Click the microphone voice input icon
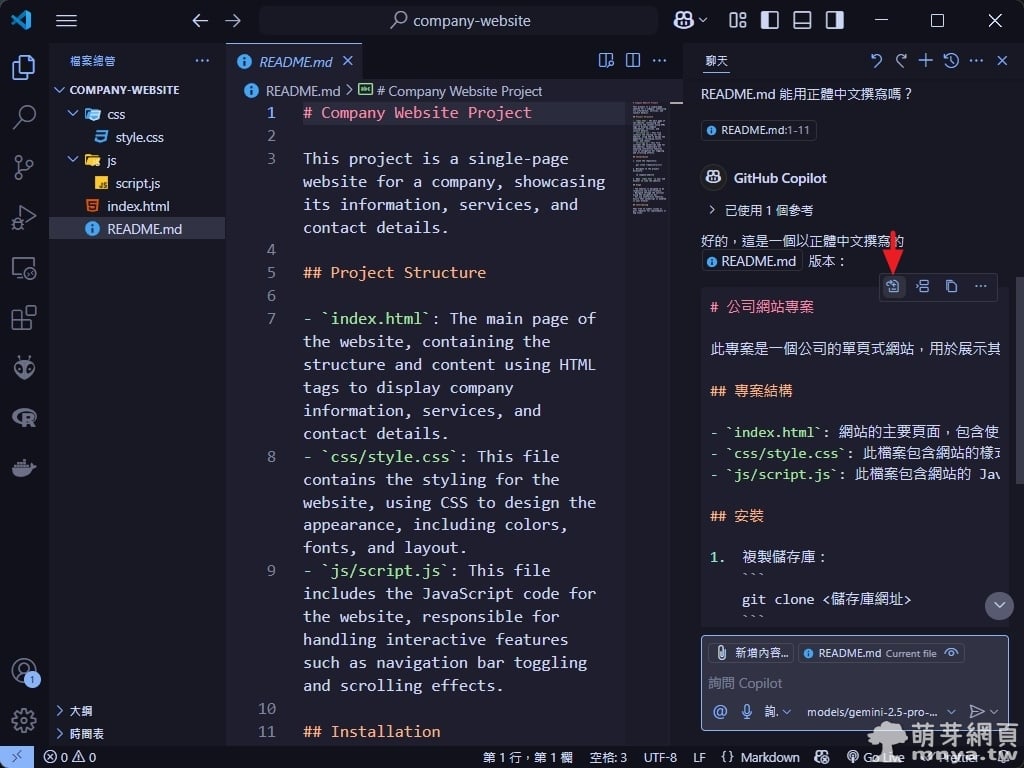The width and height of the screenshot is (1024, 768). pyautogui.click(x=746, y=712)
